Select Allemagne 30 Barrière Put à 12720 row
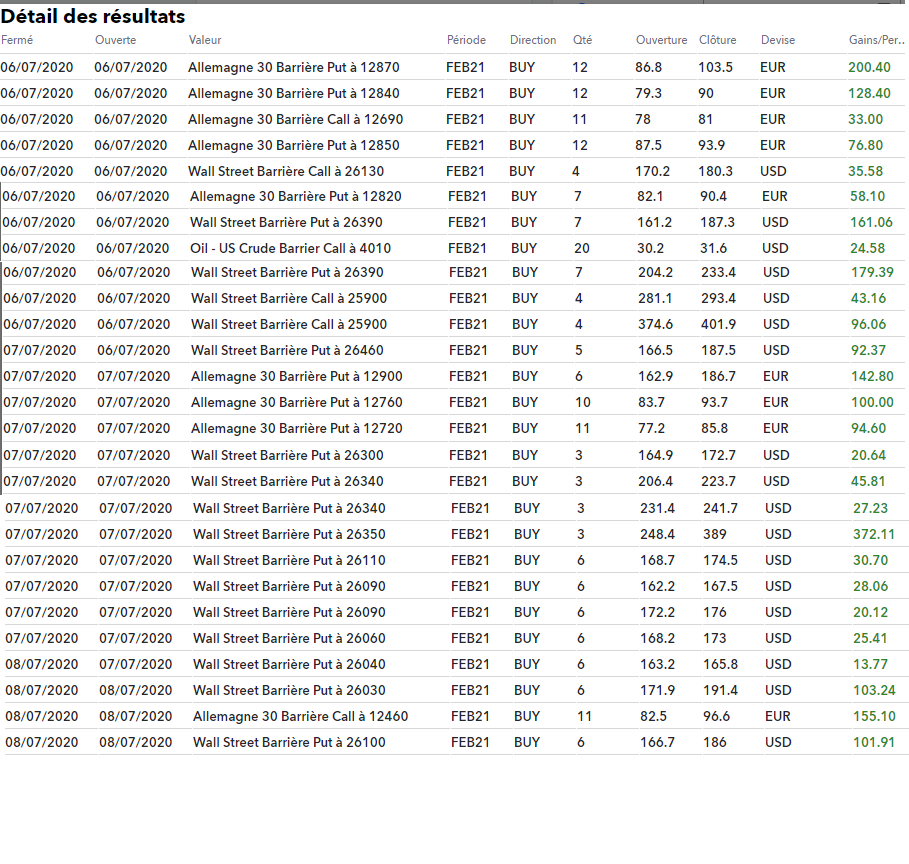The height and width of the screenshot is (864, 909). (454, 429)
